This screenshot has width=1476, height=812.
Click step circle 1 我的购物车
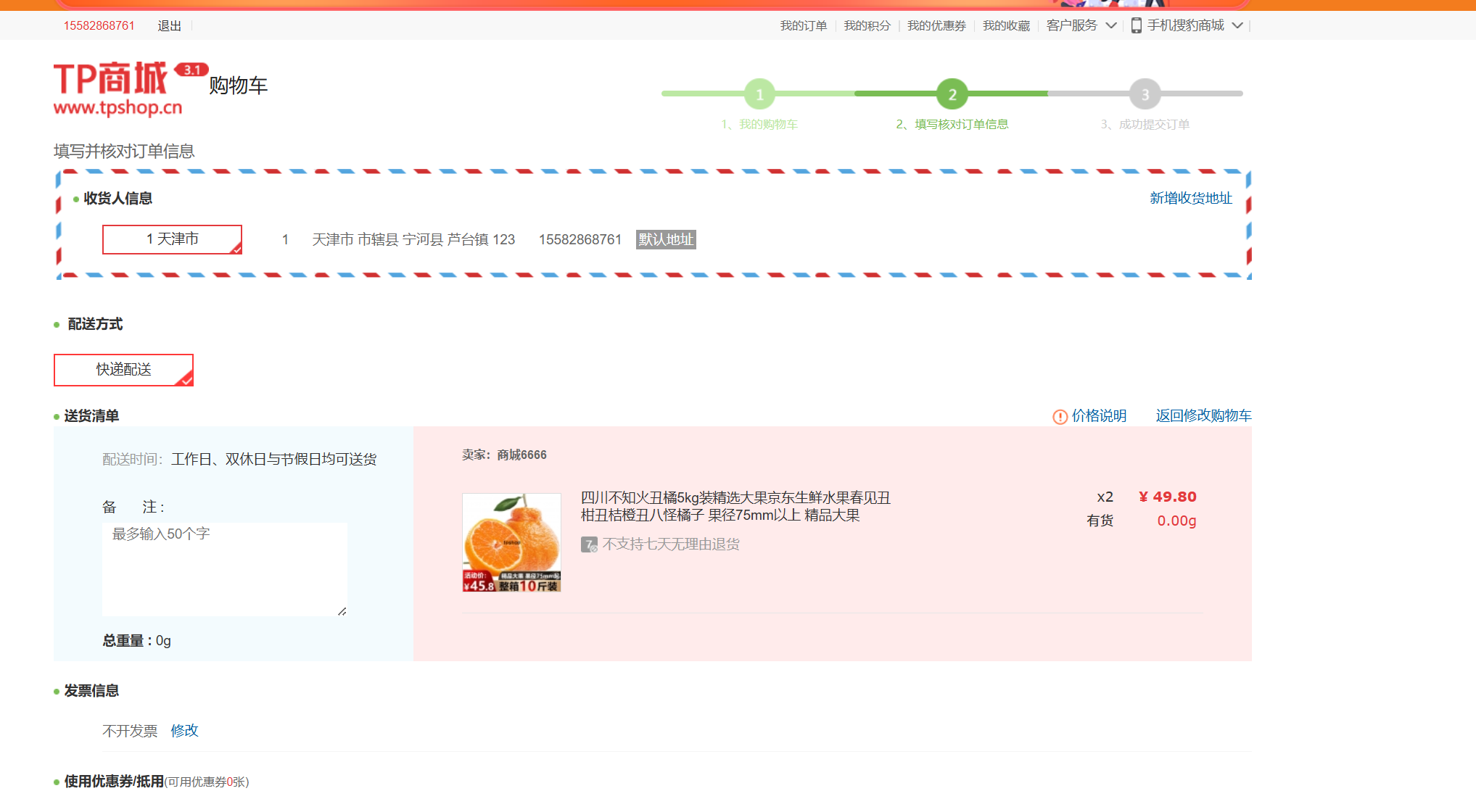[759, 94]
